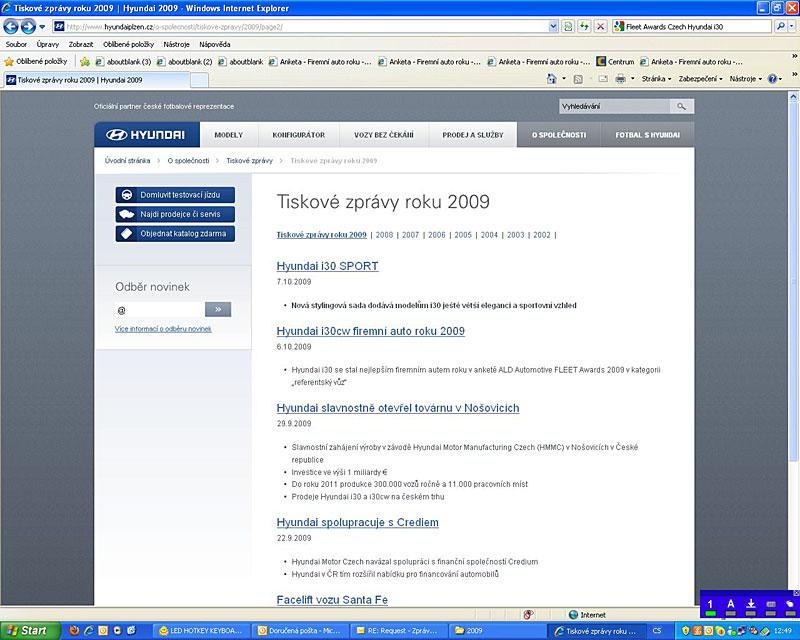The width and height of the screenshot is (800, 640).
Task: Click the Vyhledávání site search field
Action: click(x=614, y=107)
